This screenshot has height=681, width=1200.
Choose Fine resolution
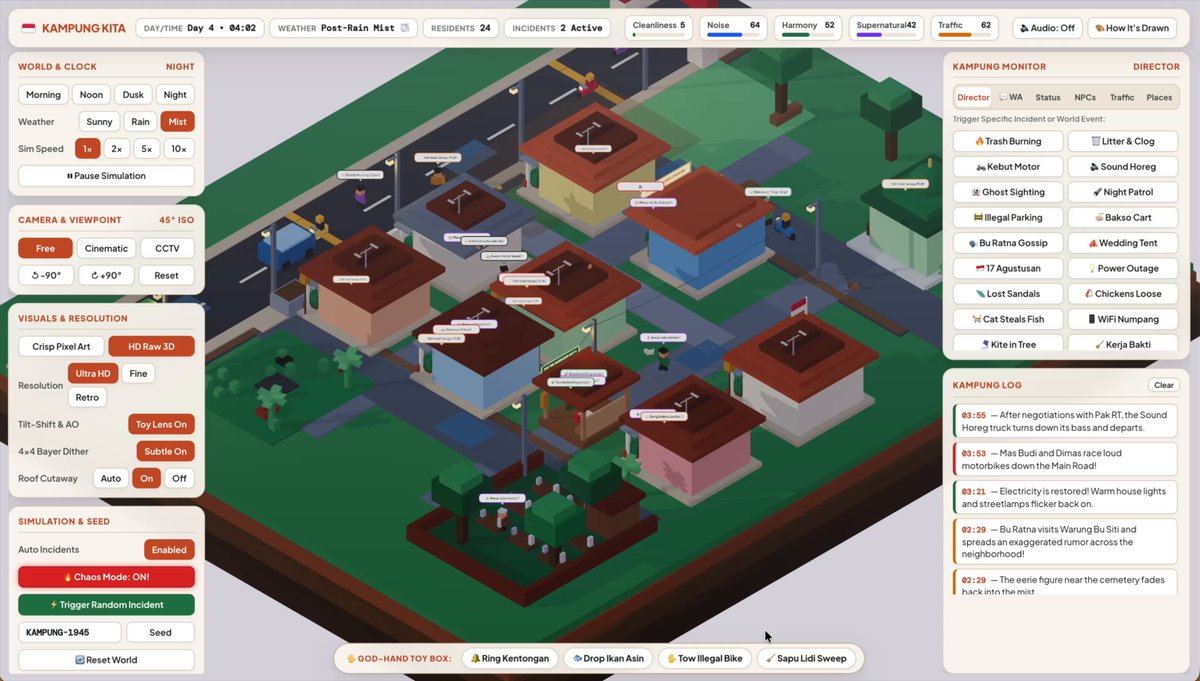pos(138,374)
